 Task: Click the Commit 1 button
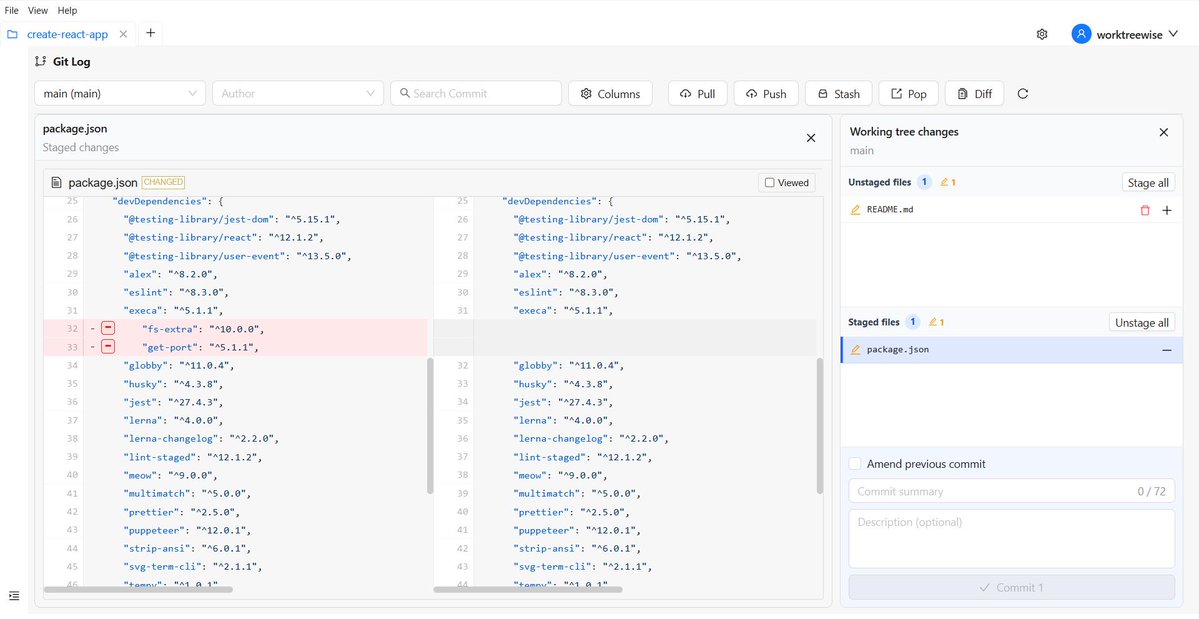point(1012,588)
